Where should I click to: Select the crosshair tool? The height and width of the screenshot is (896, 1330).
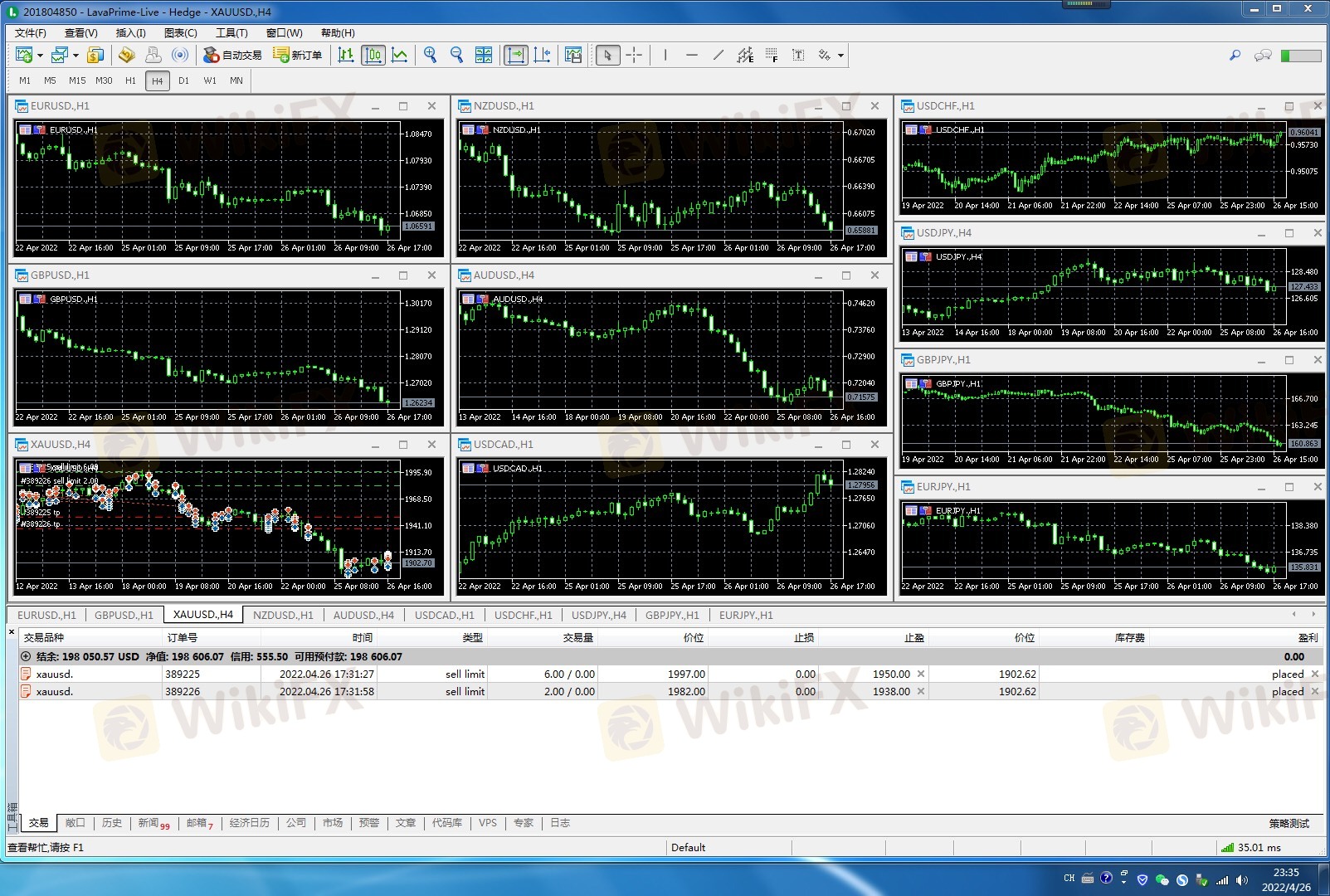tap(634, 55)
